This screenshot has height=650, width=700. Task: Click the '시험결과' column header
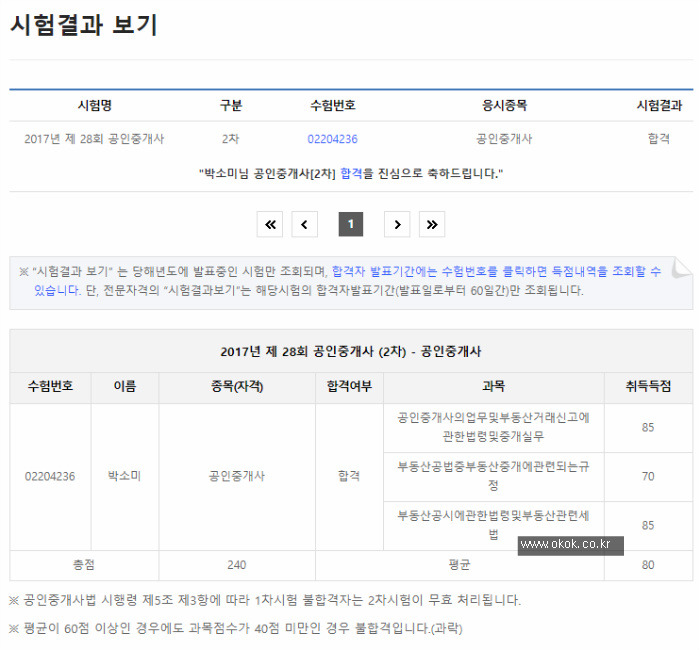coord(659,105)
